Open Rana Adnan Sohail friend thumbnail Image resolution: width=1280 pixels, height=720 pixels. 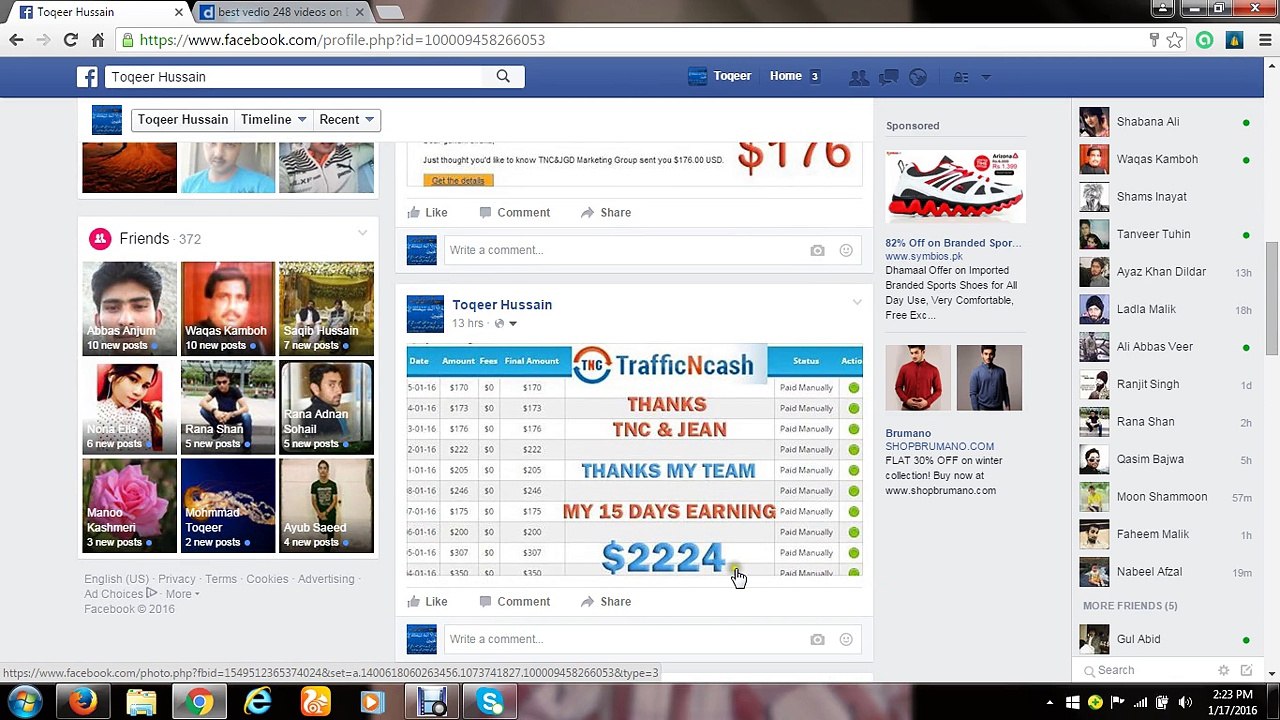[326, 407]
